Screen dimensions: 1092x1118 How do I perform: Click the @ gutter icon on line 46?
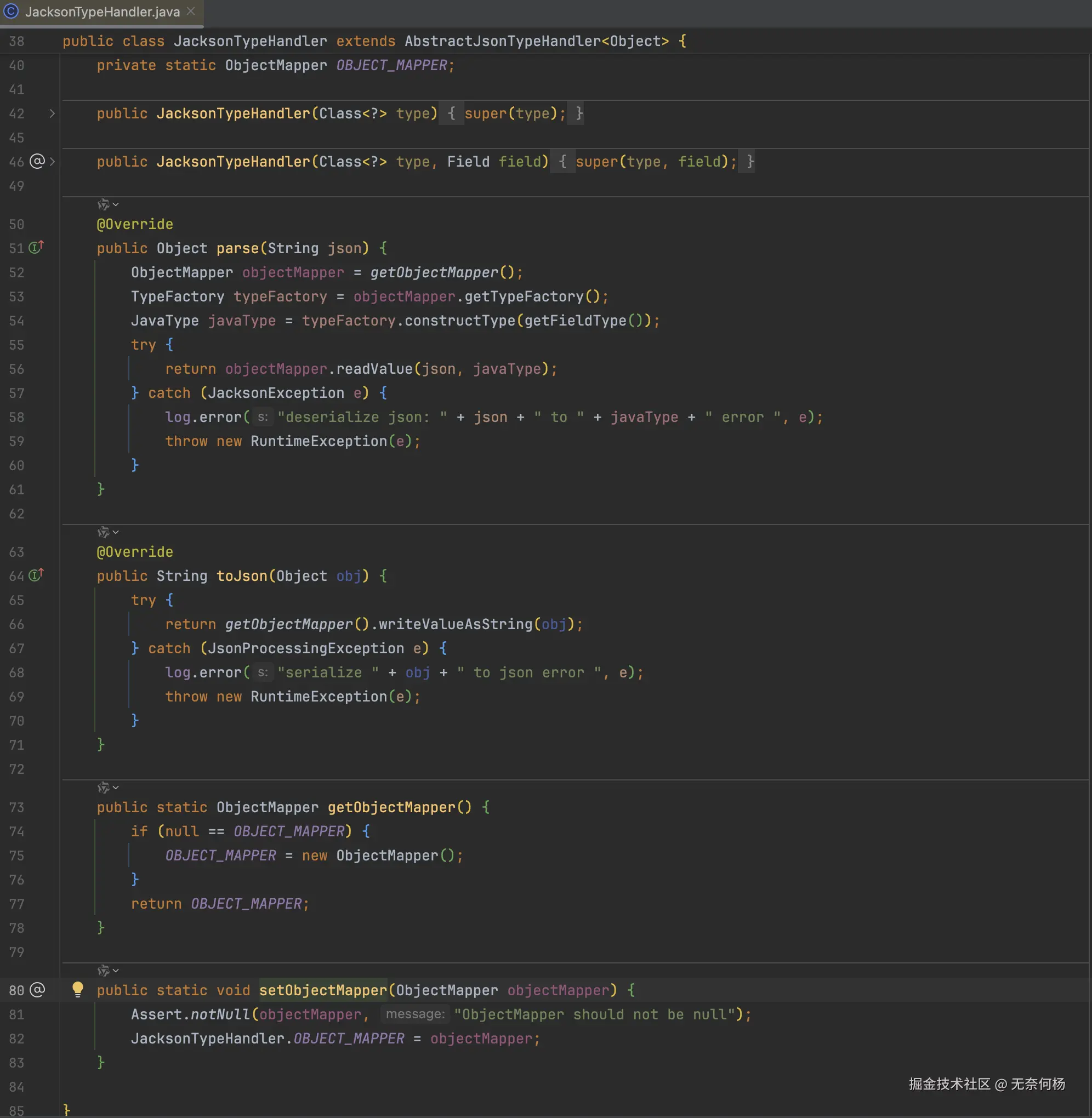pyautogui.click(x=37, y=162)
